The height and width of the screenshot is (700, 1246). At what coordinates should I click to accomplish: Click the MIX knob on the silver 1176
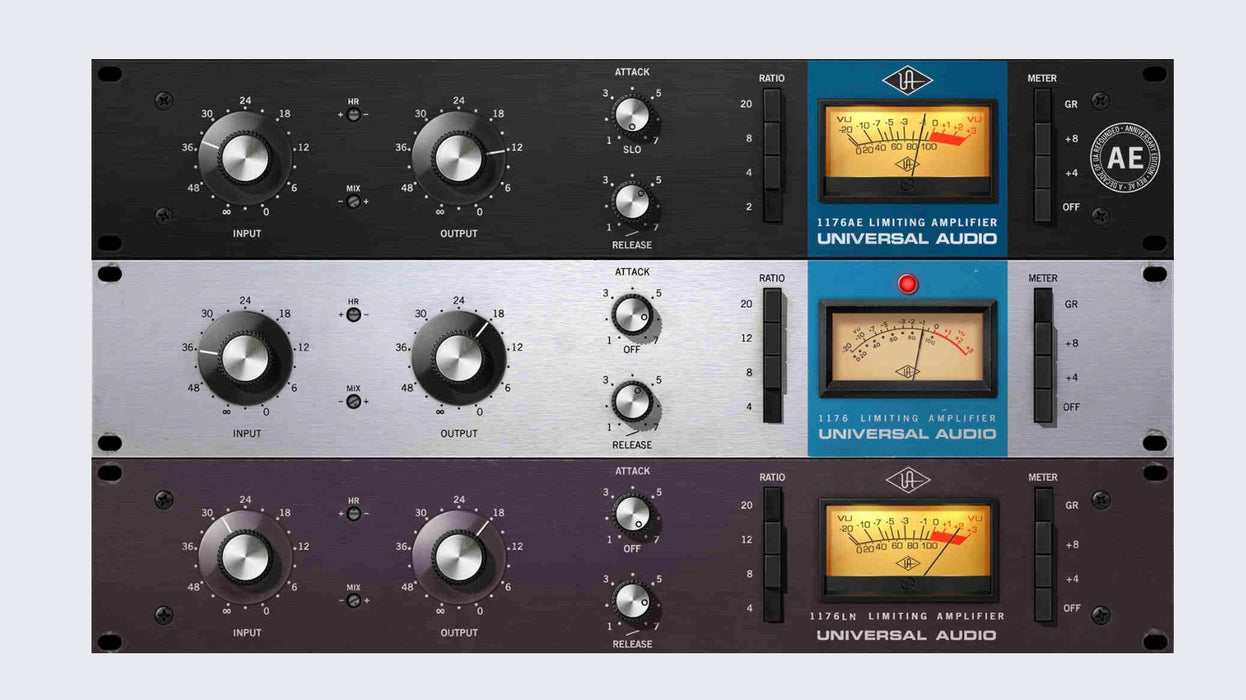353,401
